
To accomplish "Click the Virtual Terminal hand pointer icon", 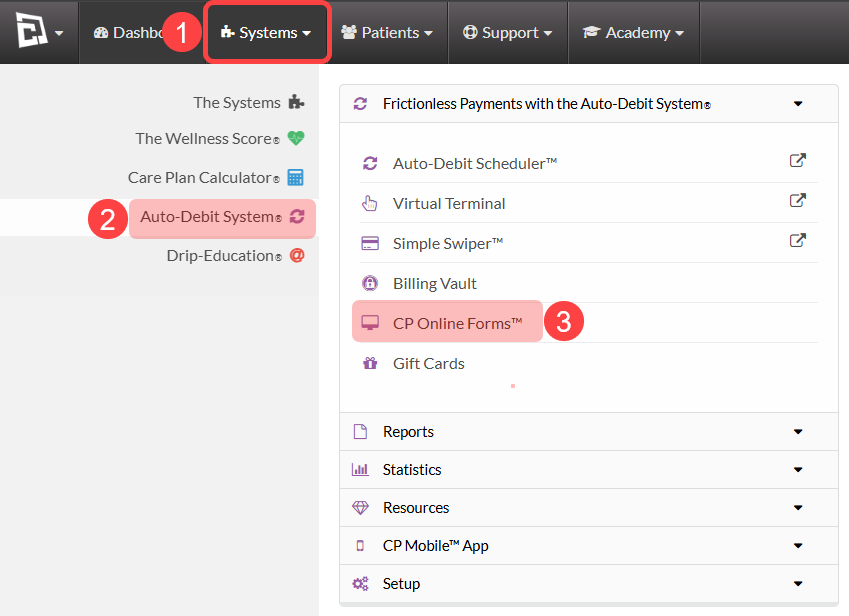I will click(370, 204).
